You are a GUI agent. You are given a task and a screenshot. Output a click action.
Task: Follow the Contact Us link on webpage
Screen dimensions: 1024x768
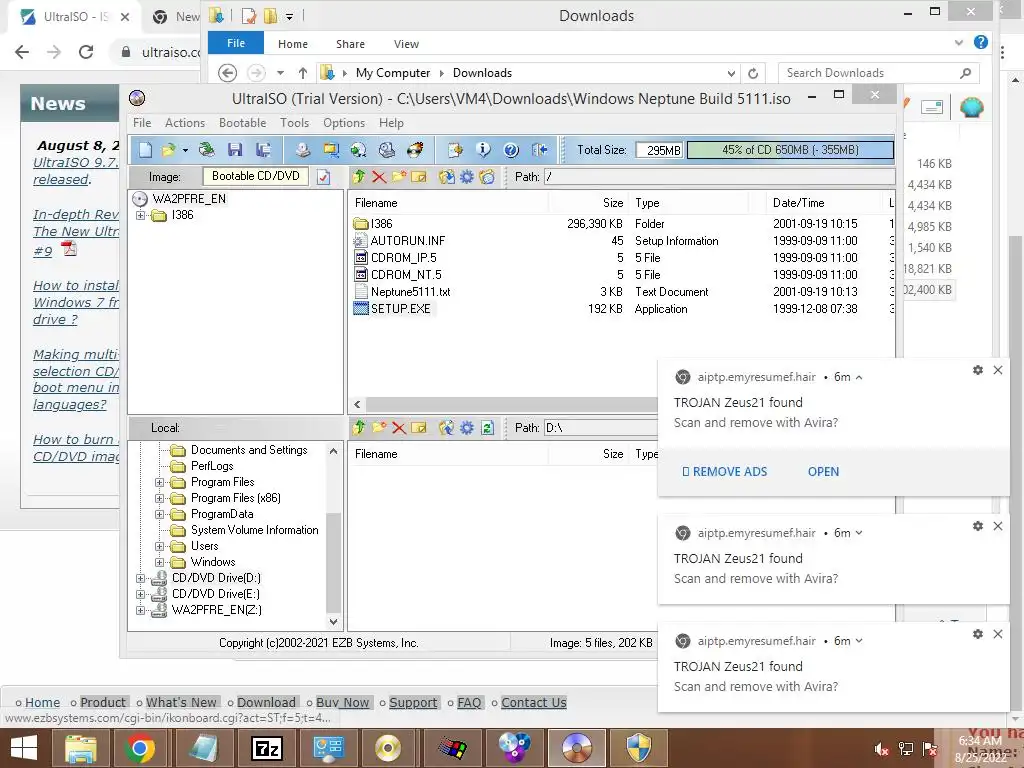coord(534,703)
